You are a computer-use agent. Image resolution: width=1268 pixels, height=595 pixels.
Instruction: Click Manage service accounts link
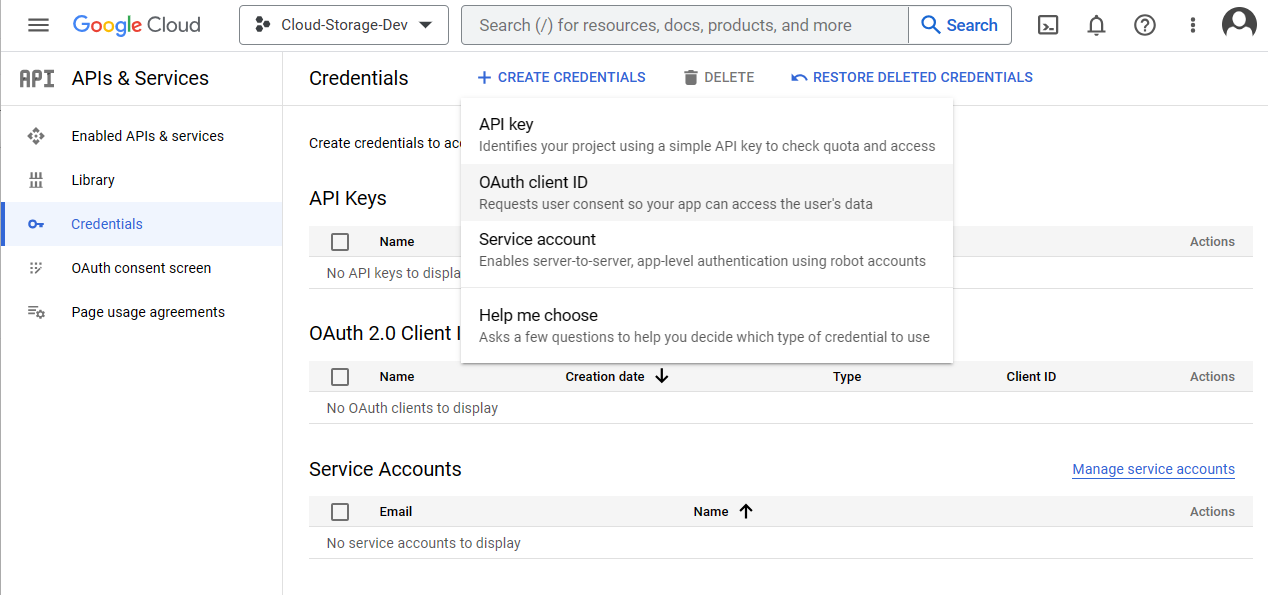coord(1153,469)
